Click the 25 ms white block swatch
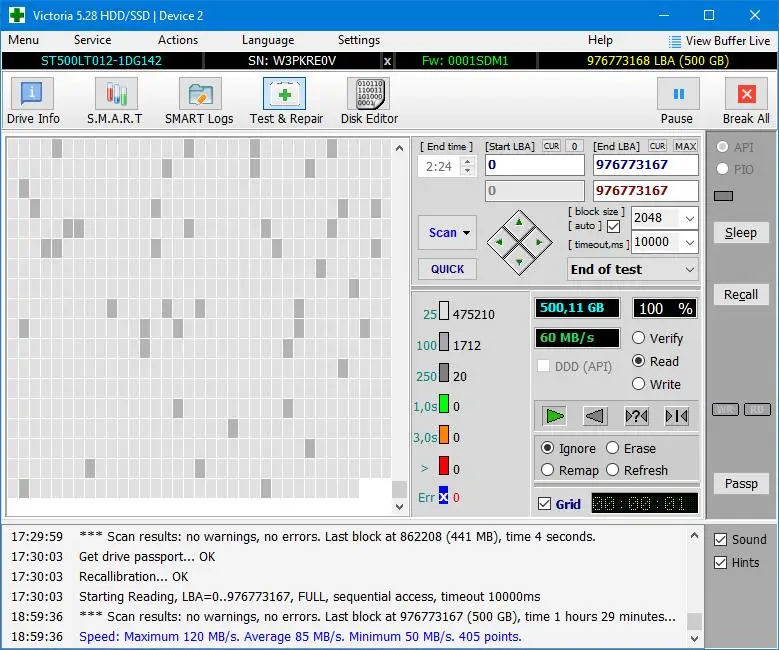 [x=444, y=311]
